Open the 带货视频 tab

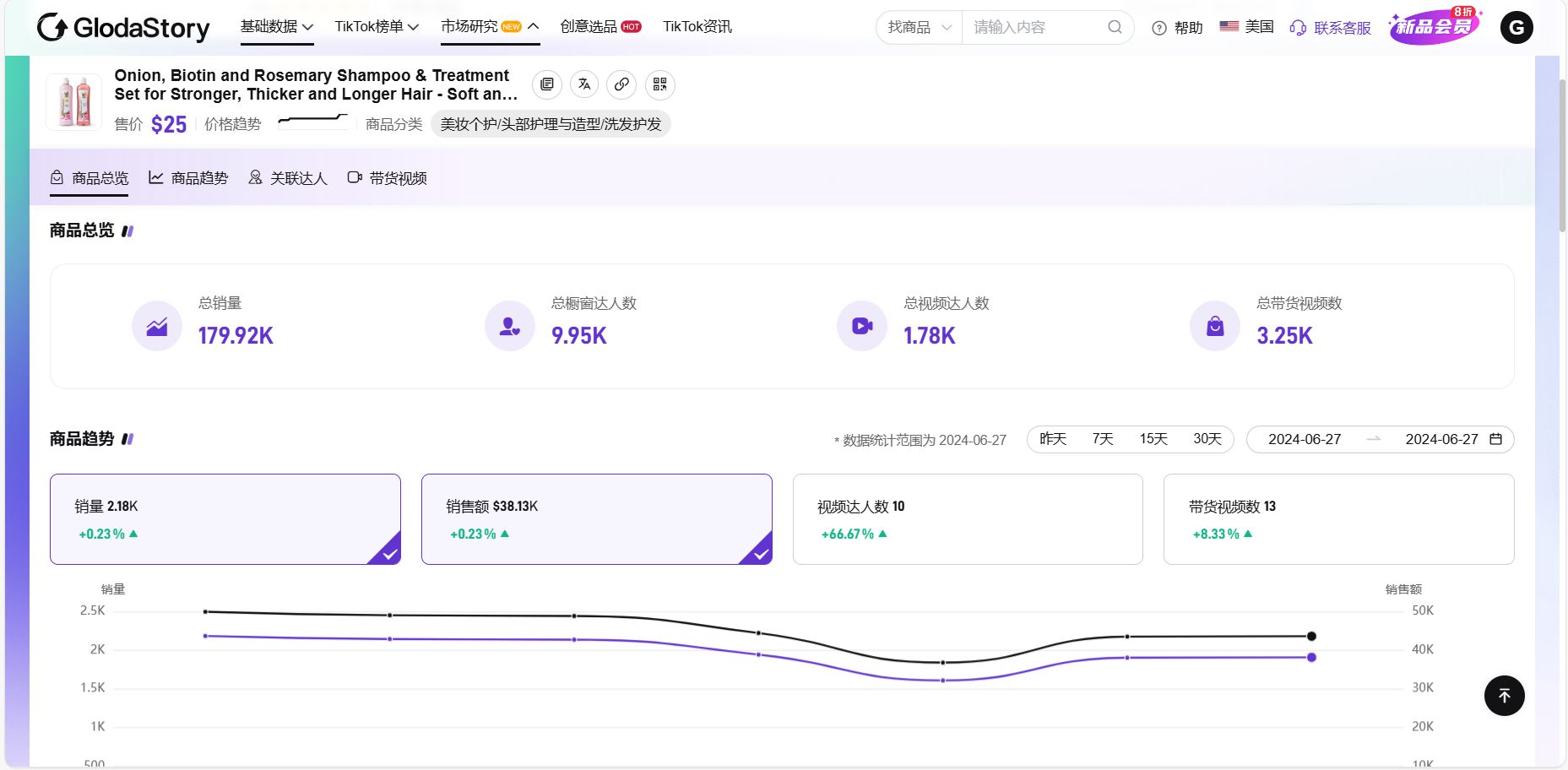point(388,178)
